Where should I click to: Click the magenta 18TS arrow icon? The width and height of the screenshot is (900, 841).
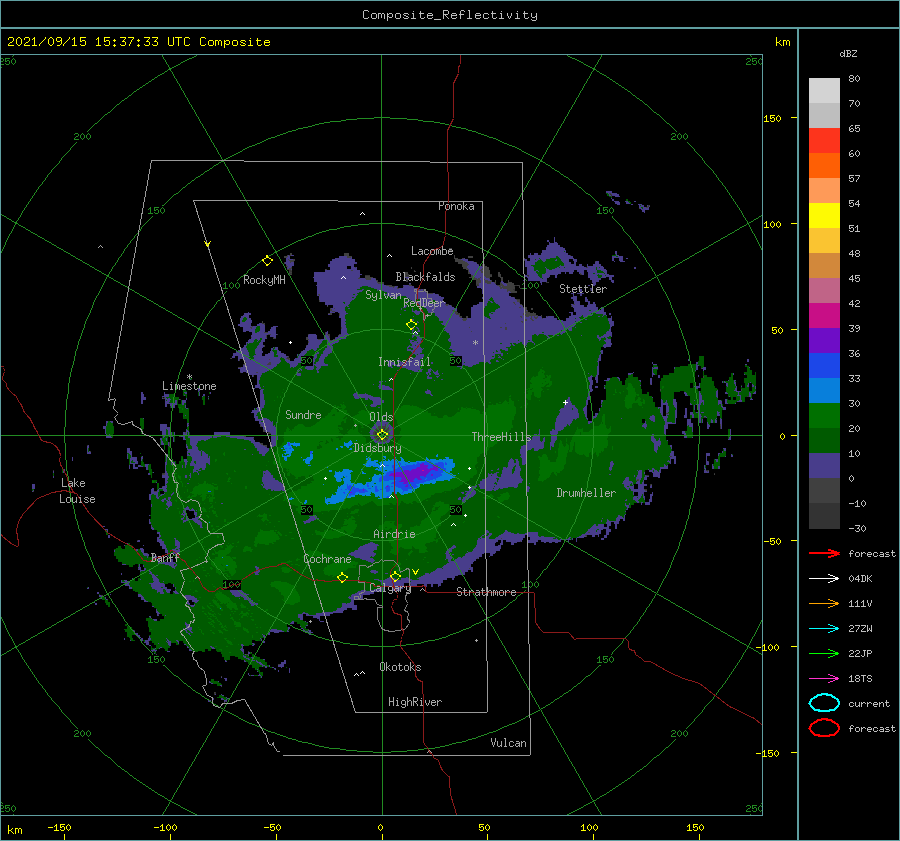coord(824,679)
